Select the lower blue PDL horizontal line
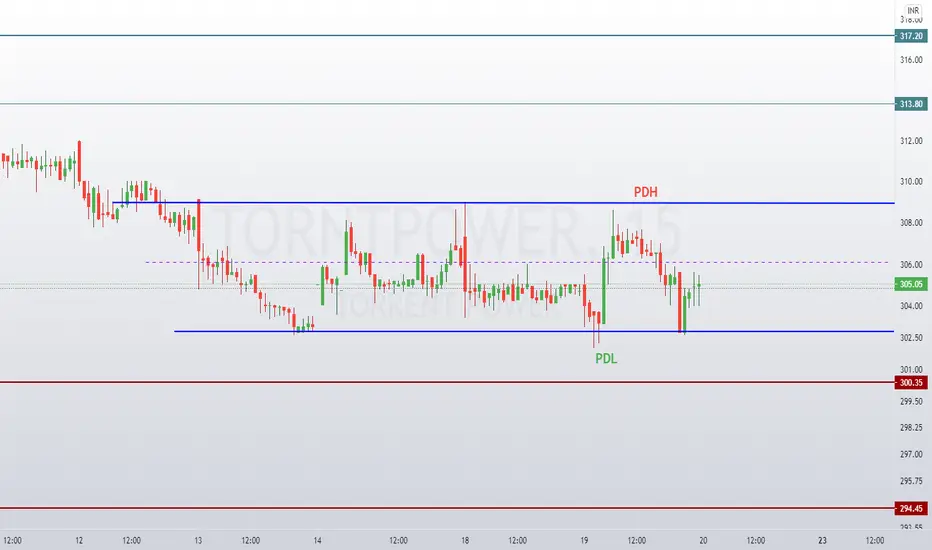The image size is (932, 550). [x=534, y=331]
